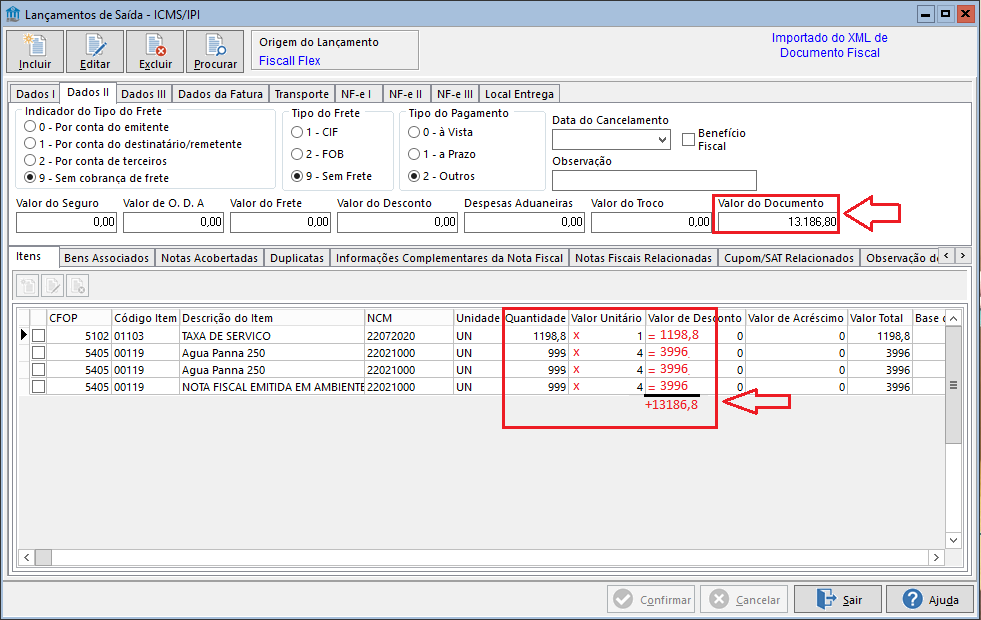Click the edit item icon above grid
The height and width of the screenshot is (620, 981).
(x=53, y=286)
